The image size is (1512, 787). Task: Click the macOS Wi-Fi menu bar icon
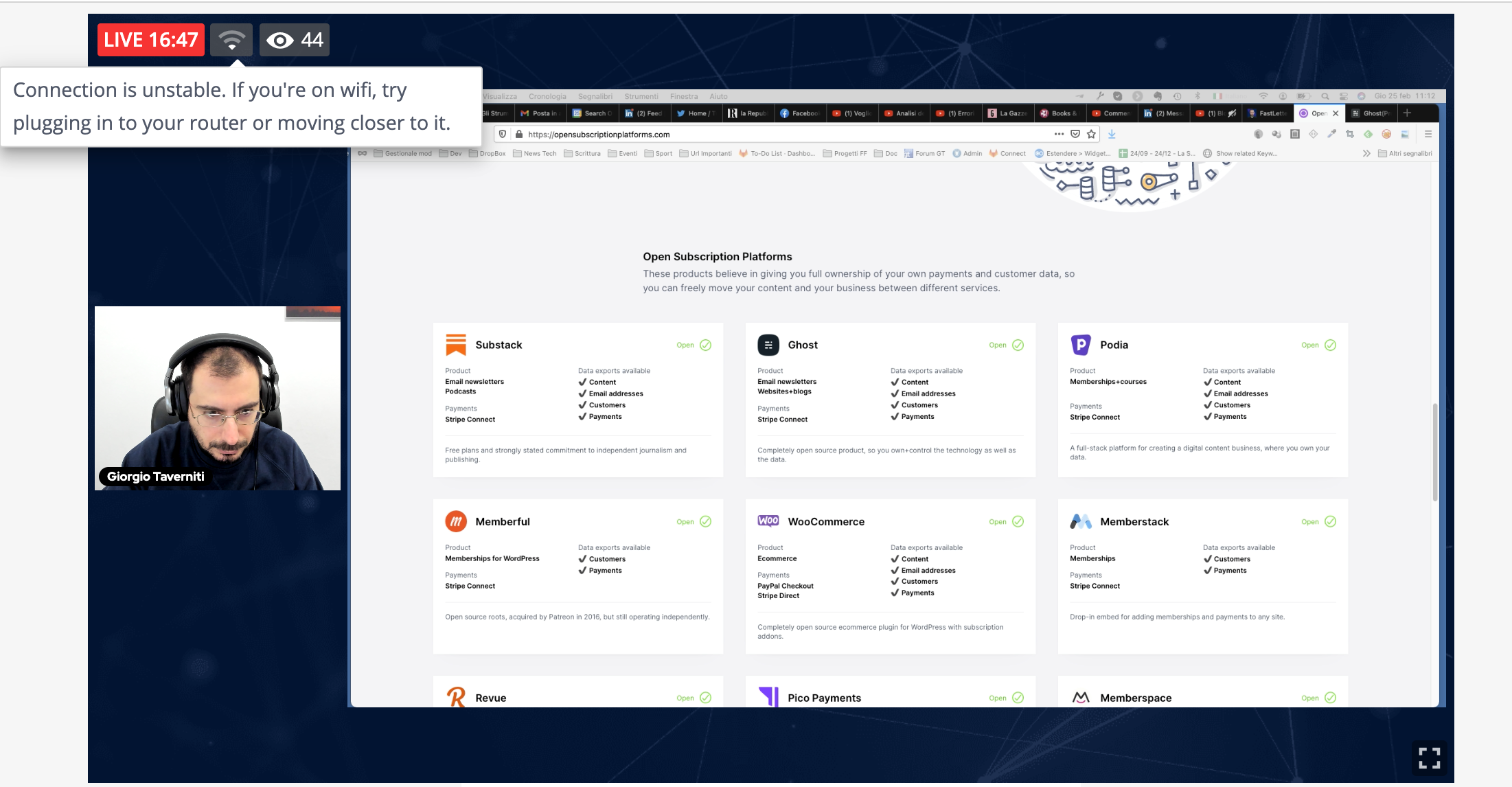pyautogui.click(x=1263, y=96)
